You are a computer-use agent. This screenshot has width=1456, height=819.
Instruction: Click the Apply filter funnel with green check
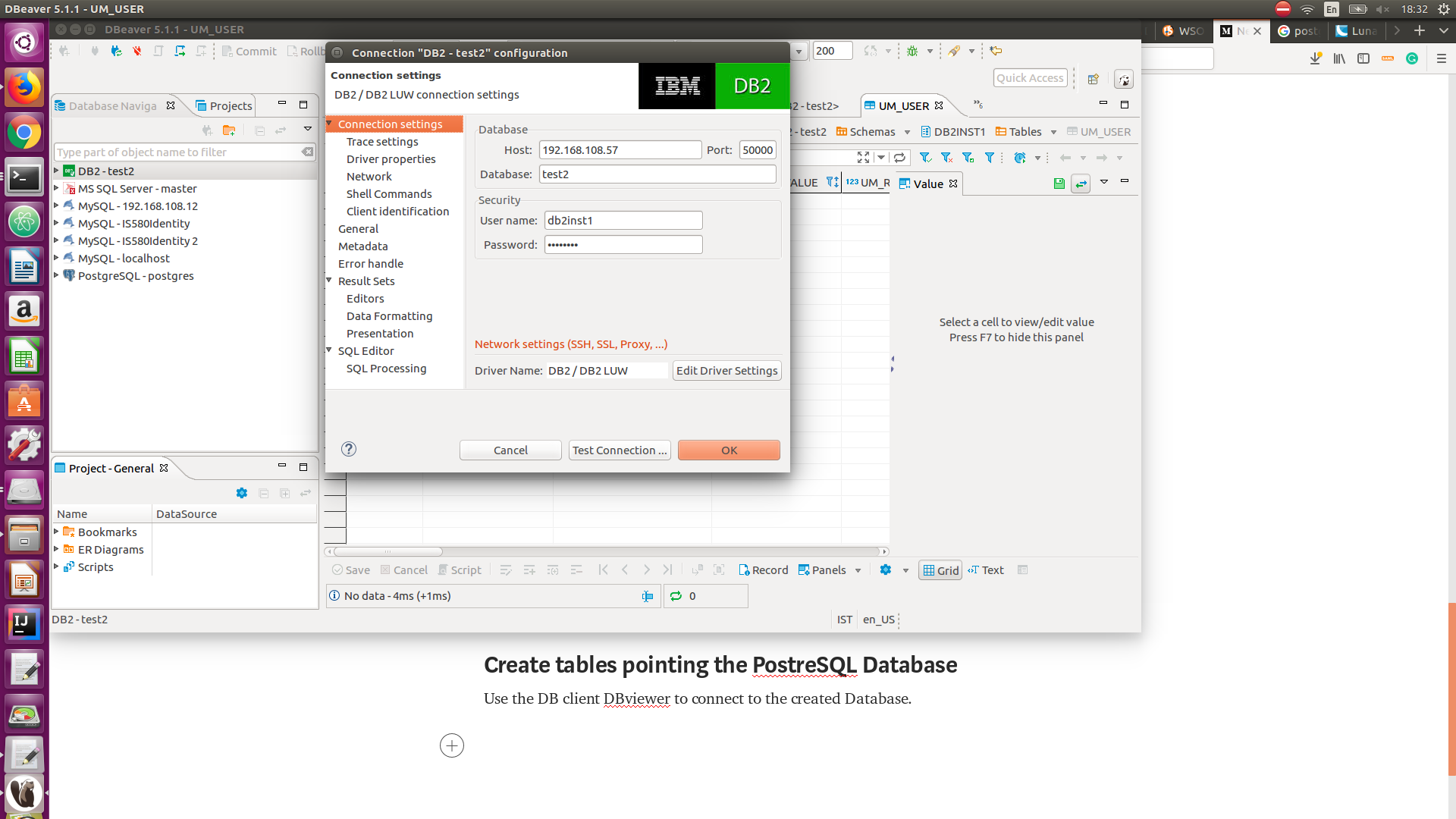coord(925,158)
